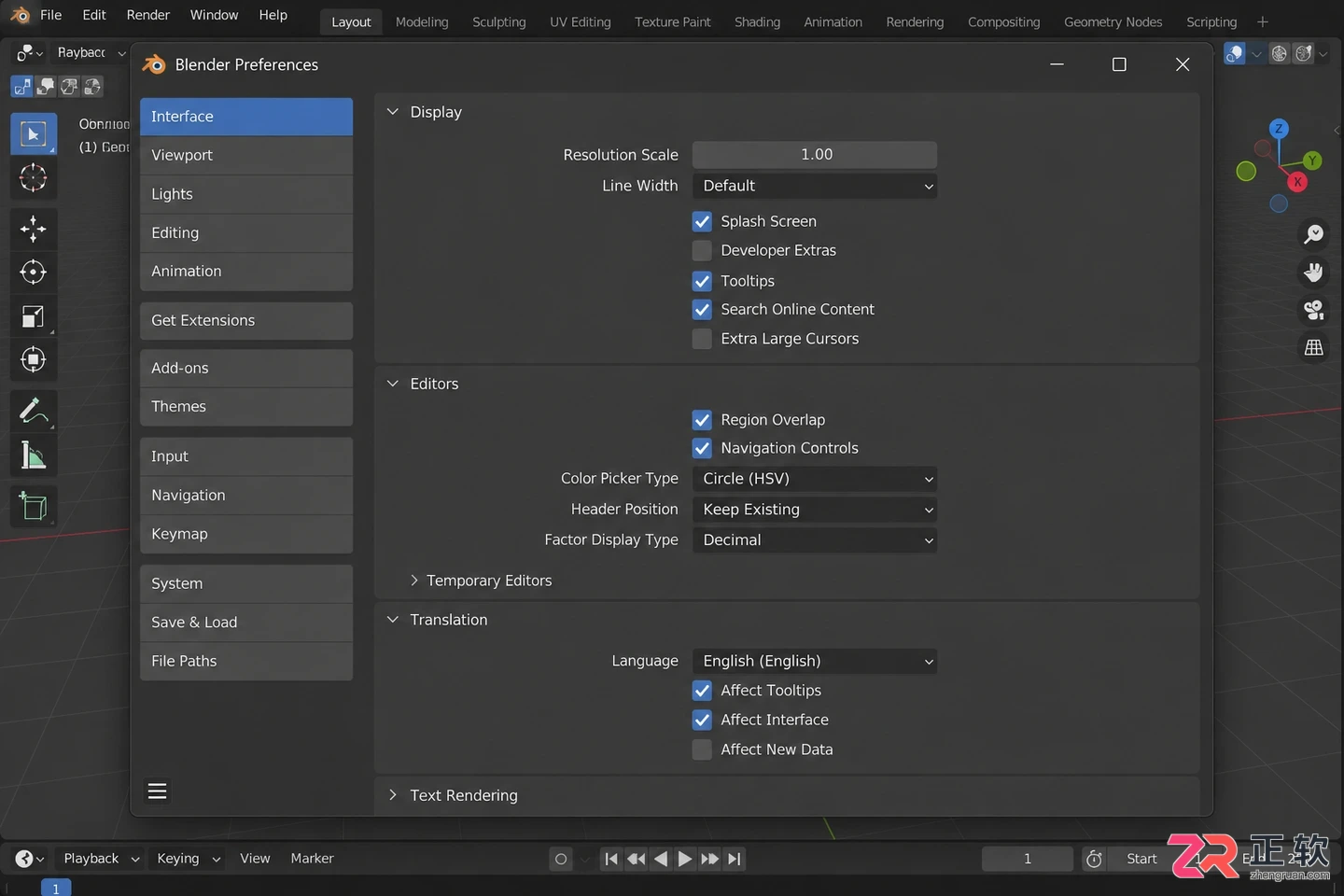Expand the Temporary Editors subsection

coord(414,581)
